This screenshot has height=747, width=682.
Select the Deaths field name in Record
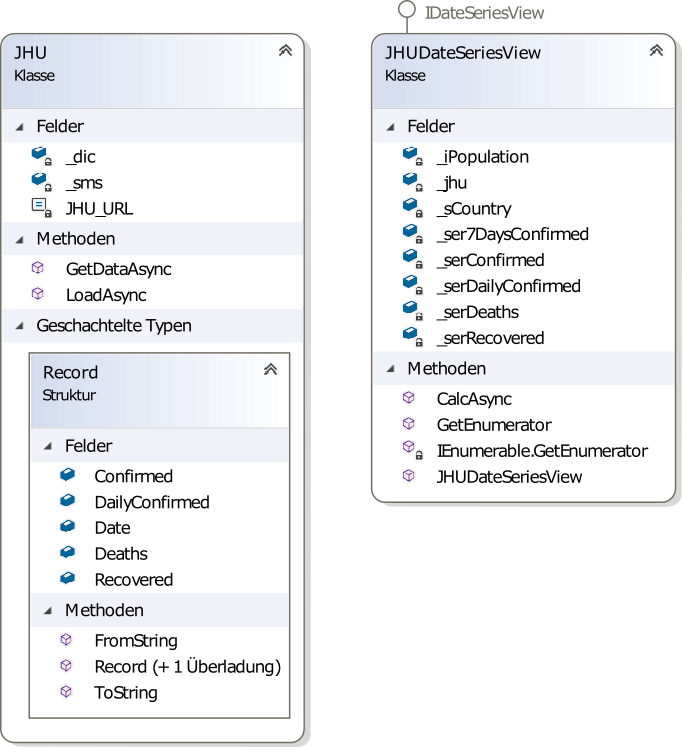pyautogui.click(x=121, y=554)
